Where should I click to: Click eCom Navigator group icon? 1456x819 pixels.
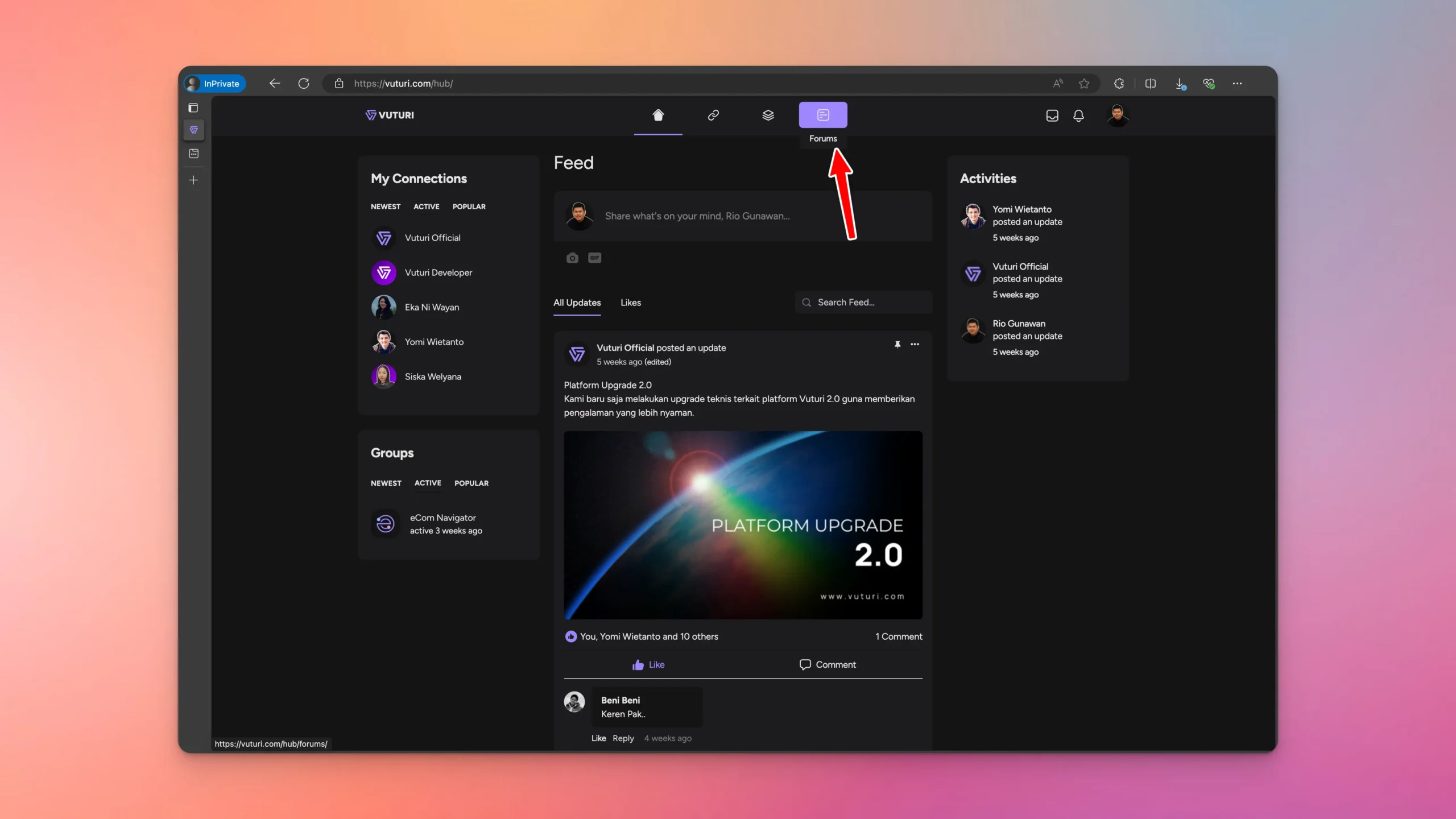point(385,524)
